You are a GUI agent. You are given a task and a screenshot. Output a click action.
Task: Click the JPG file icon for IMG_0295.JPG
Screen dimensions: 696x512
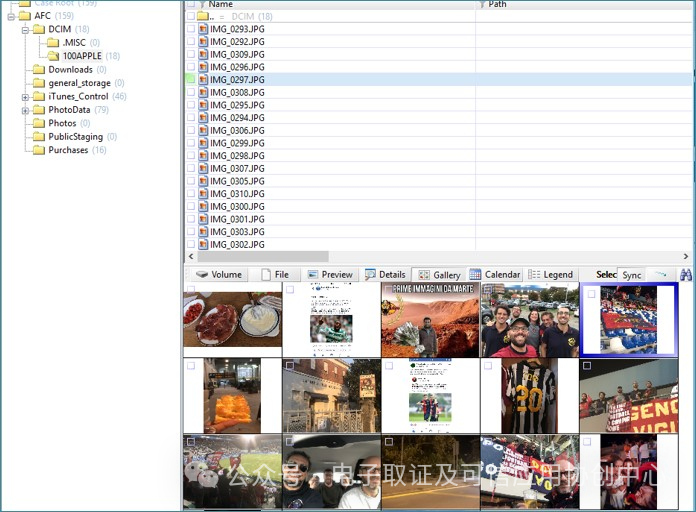pyautogui.click(x=203, y=105)
